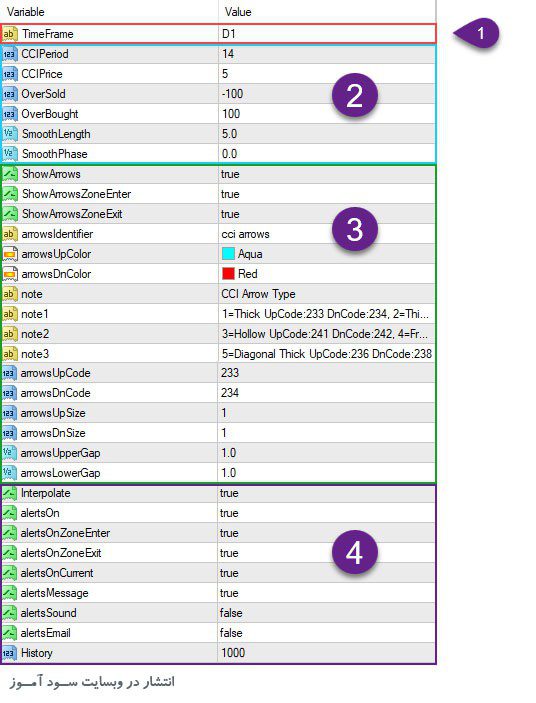Screen dimensions: 536x703
Task: Click the boolean icon next to alertsSound
Action: pyautogui.click(x=9, y=613)
